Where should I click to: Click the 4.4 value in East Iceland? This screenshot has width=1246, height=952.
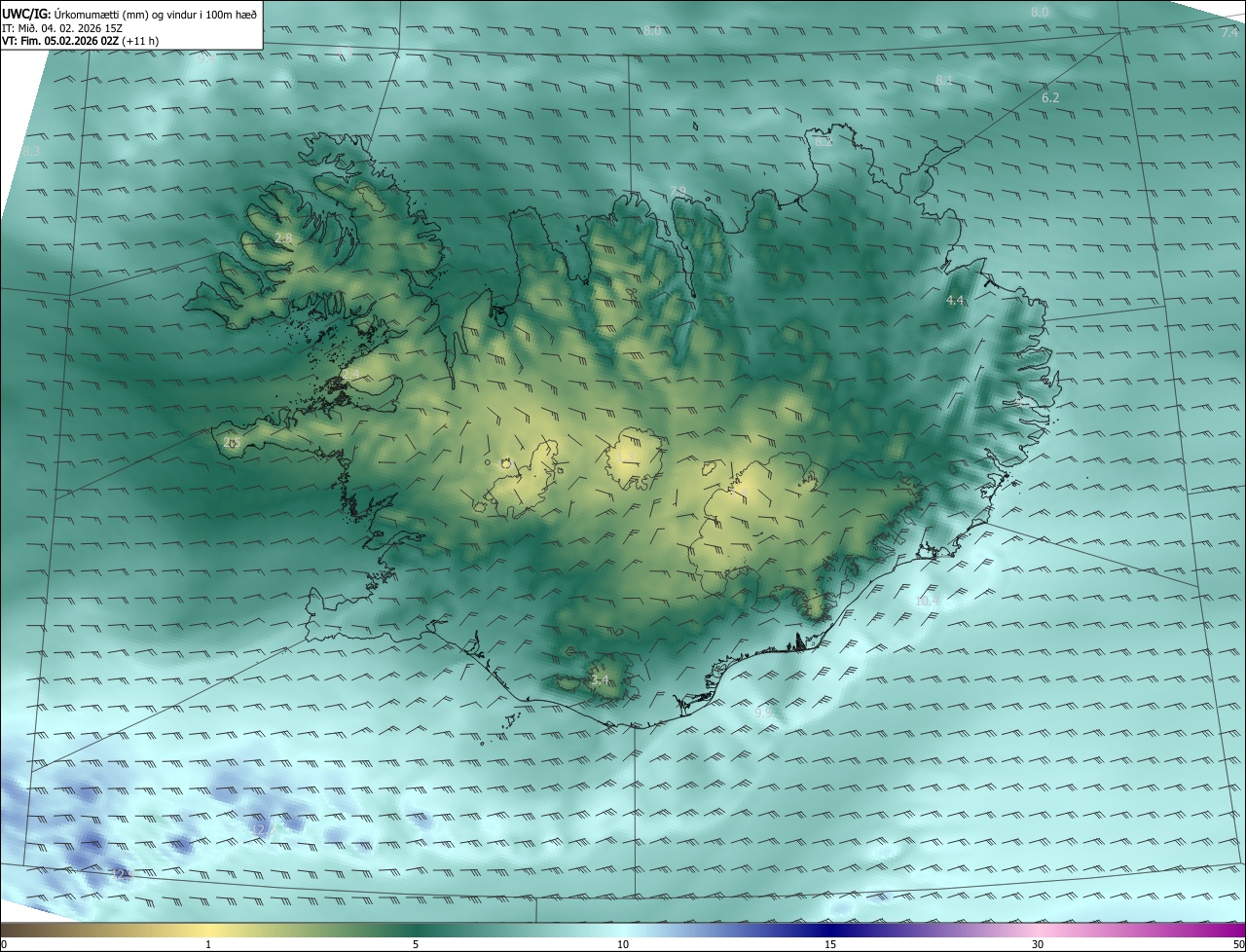pyautogui.click(x=955, y=301)
